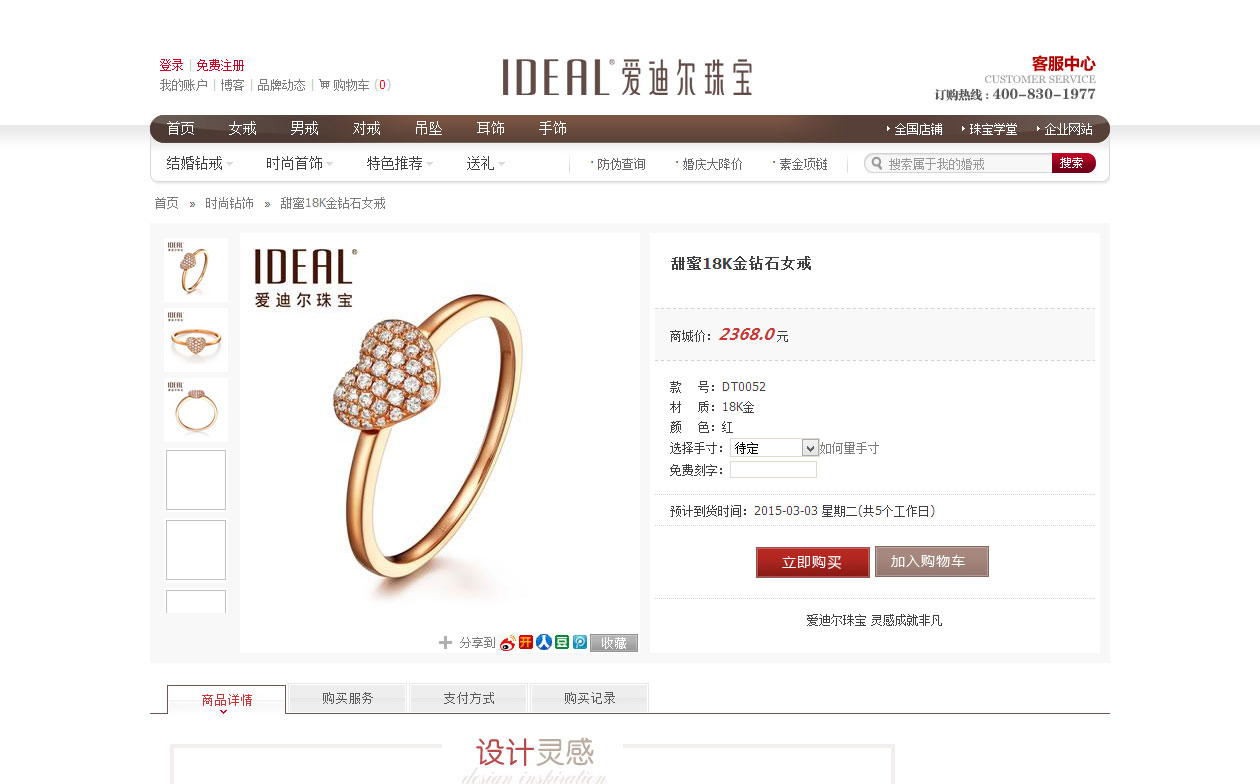Switch to the 购买服务 tab
Viewport: 1260px width, 784px height.
coord(348,698)
